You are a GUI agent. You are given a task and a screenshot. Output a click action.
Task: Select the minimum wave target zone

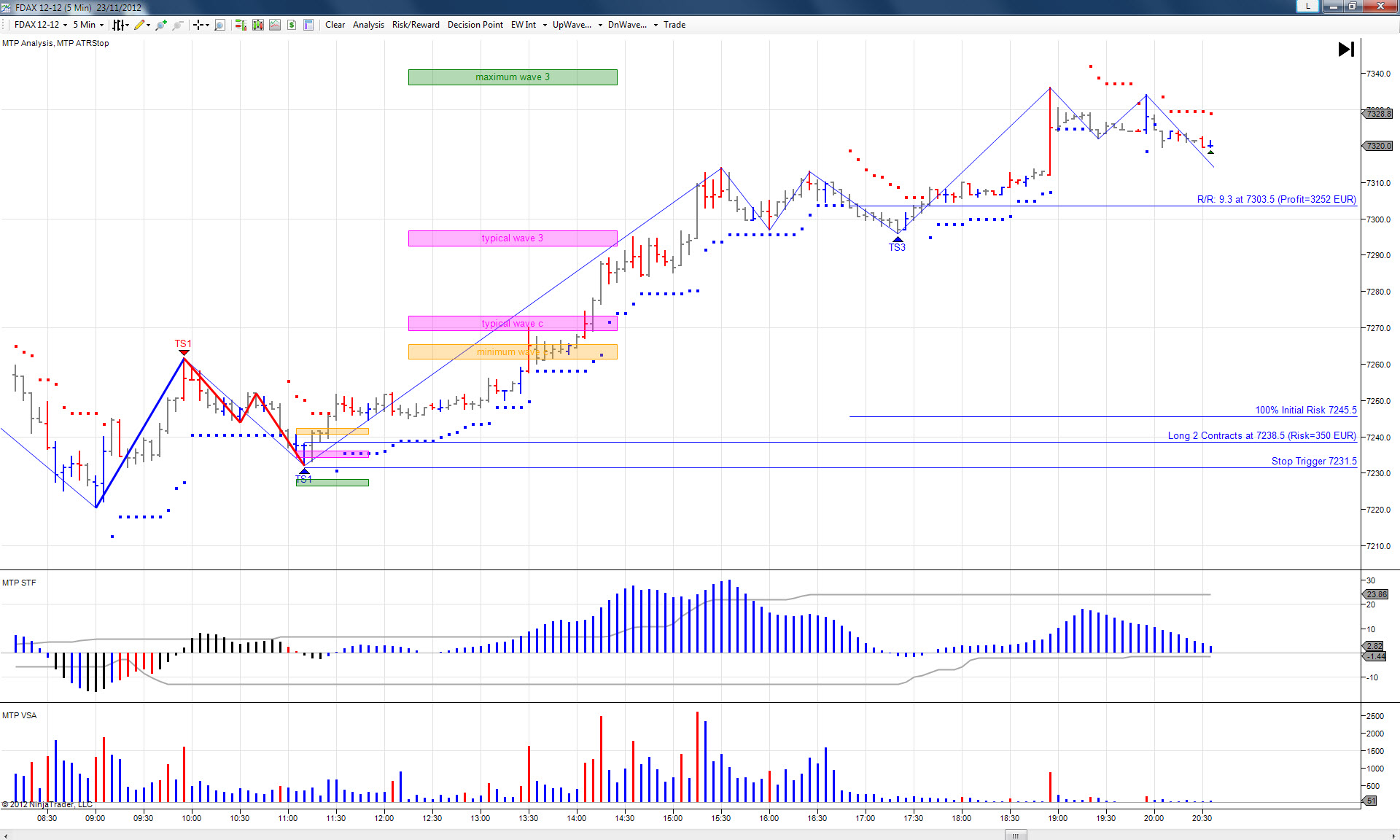point(513,352)
